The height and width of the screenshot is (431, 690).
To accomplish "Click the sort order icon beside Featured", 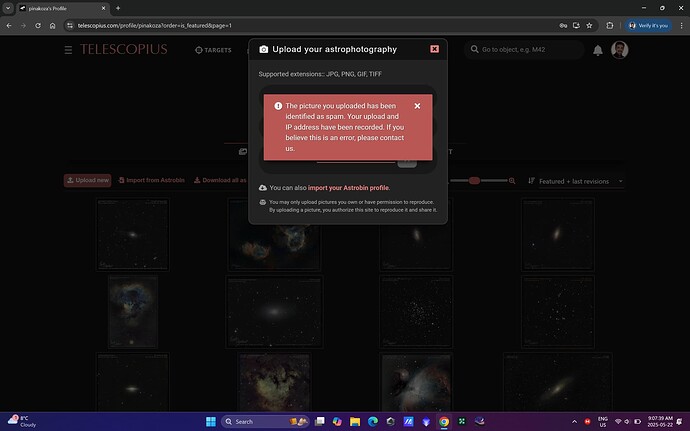I will (532, 181).
